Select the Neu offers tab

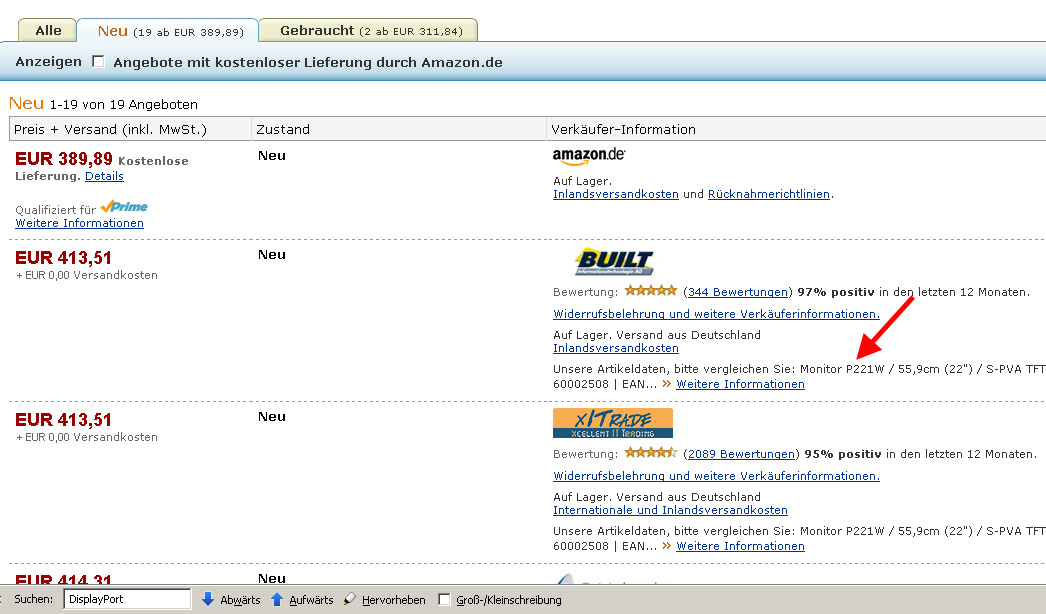168,30
